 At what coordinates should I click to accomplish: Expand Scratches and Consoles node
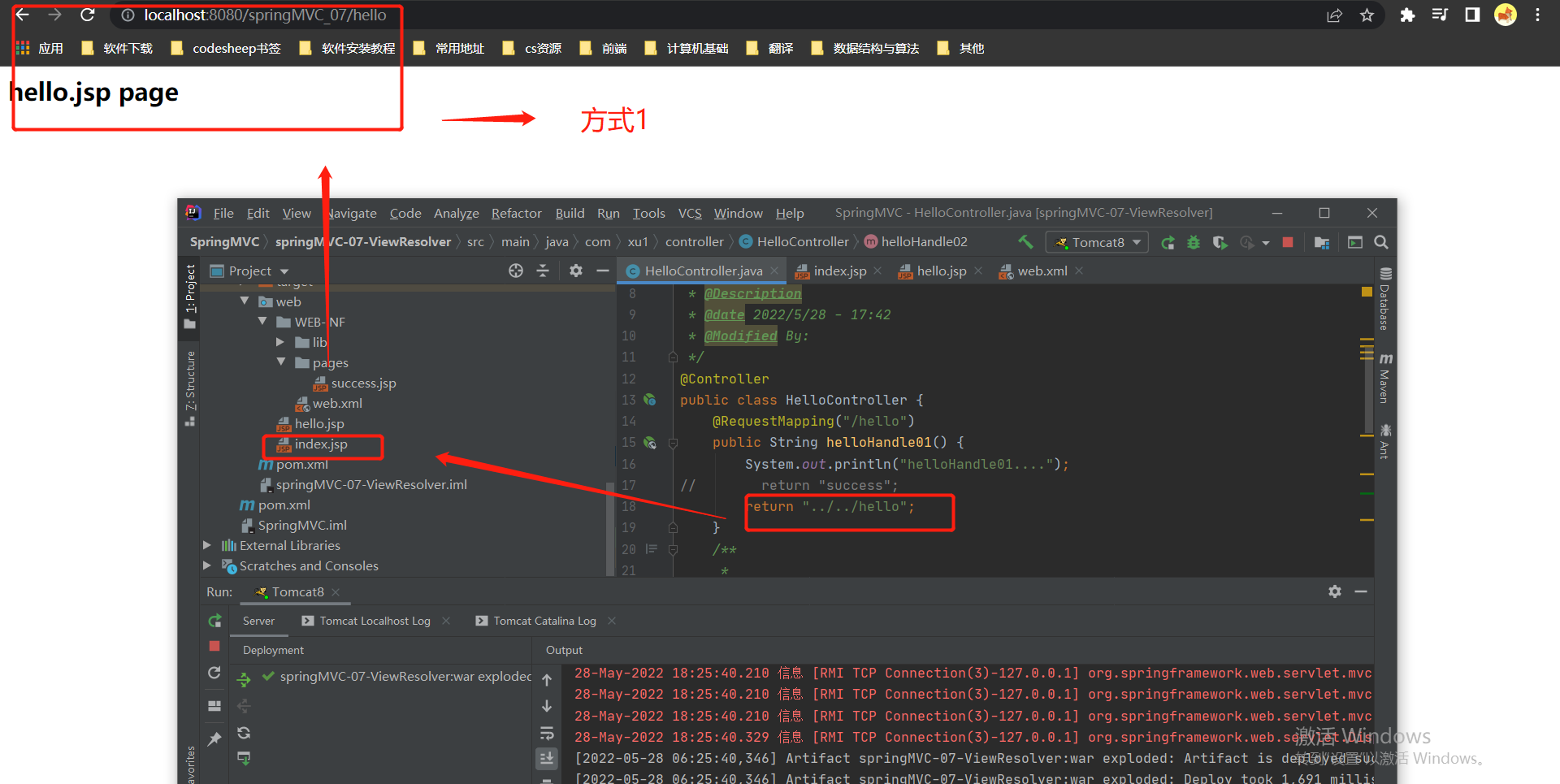(x=207, y=565)
